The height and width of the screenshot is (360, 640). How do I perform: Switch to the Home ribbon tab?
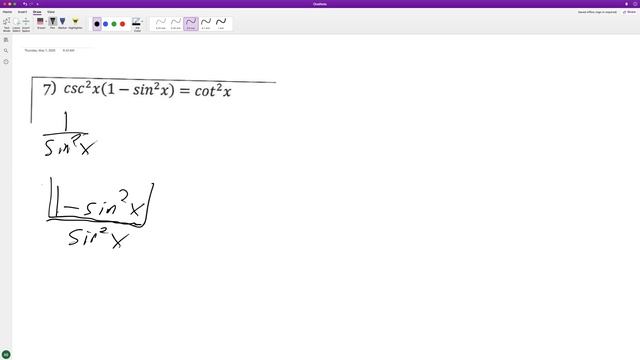(x=7, y=12)
